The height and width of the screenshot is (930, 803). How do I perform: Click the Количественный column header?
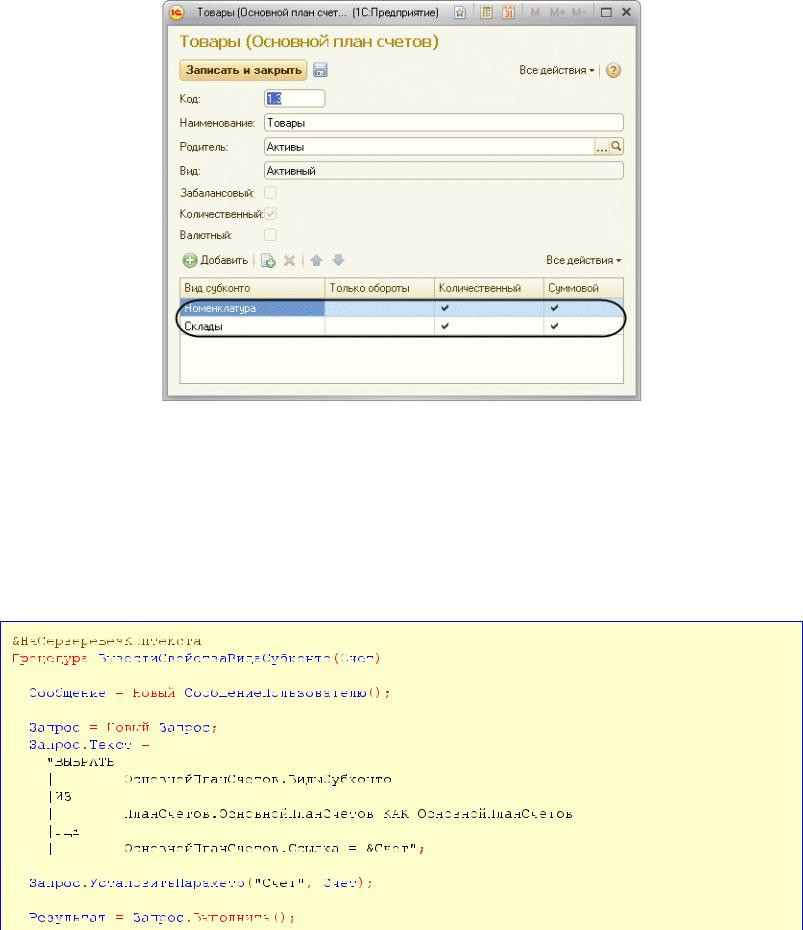point(489,288)
